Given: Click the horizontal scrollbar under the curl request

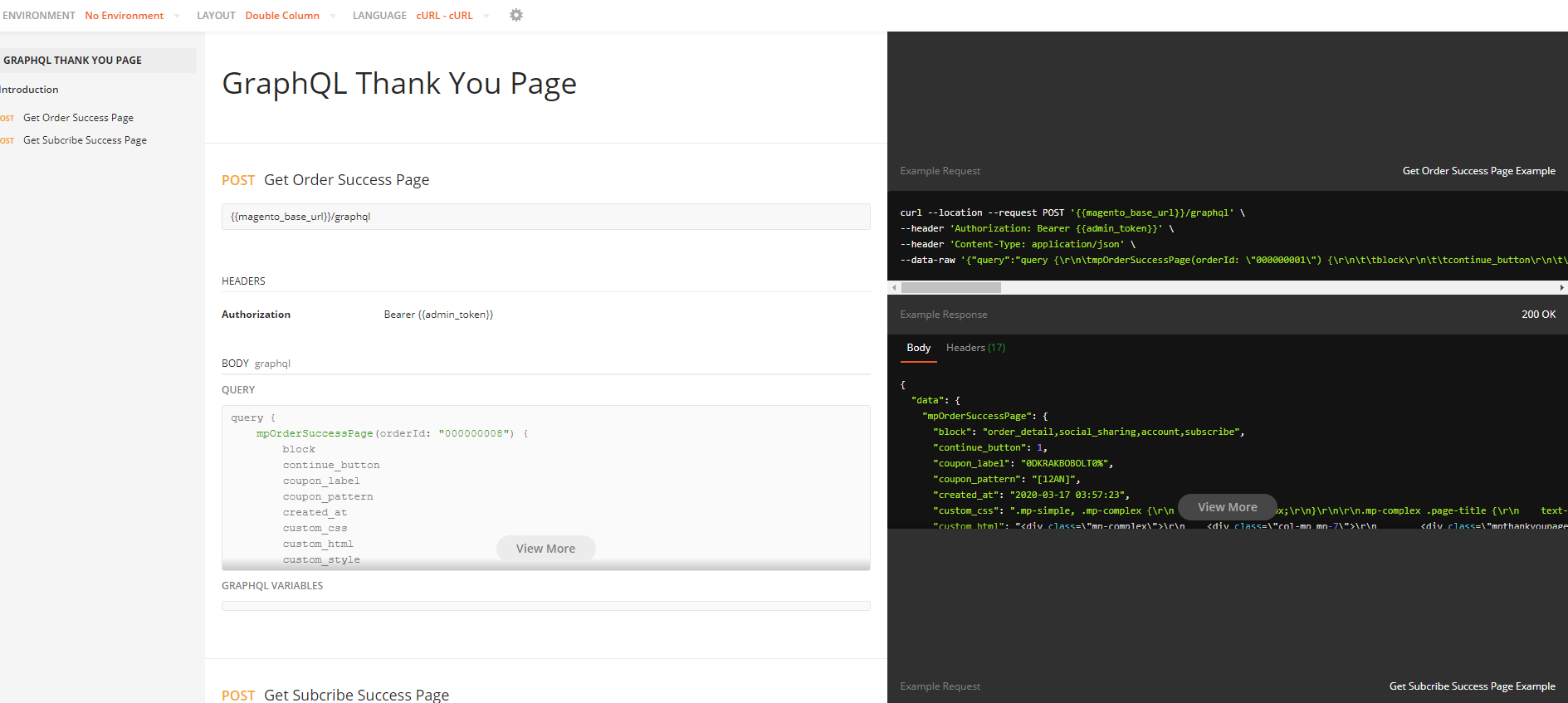Looking at the screenshot, I should pyautogui.click(x=951, y=287).
